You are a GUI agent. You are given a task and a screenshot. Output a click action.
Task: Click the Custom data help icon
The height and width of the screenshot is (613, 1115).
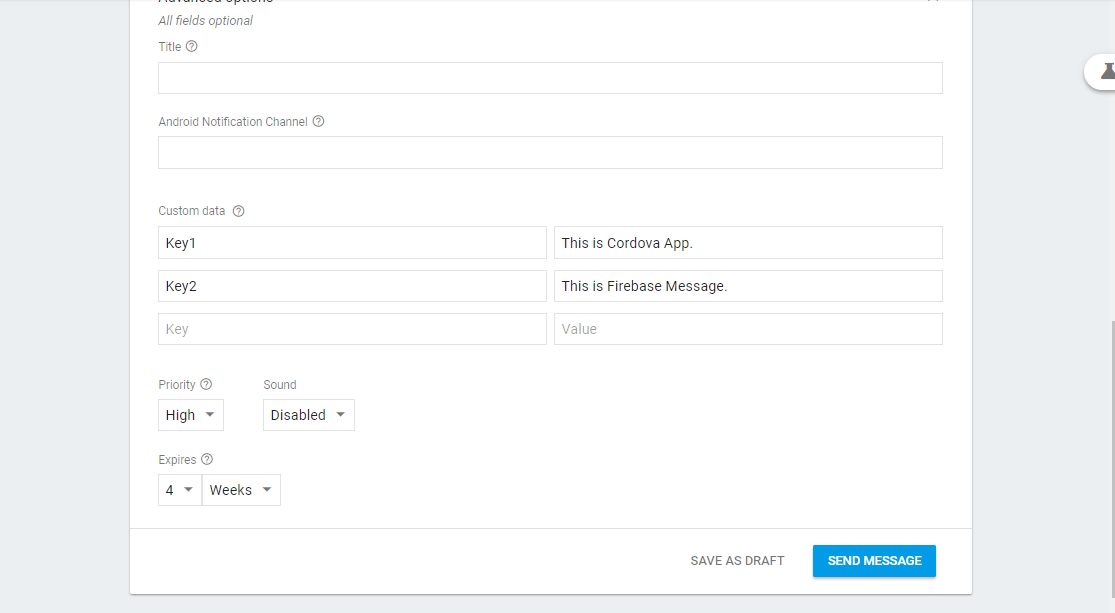239,211
